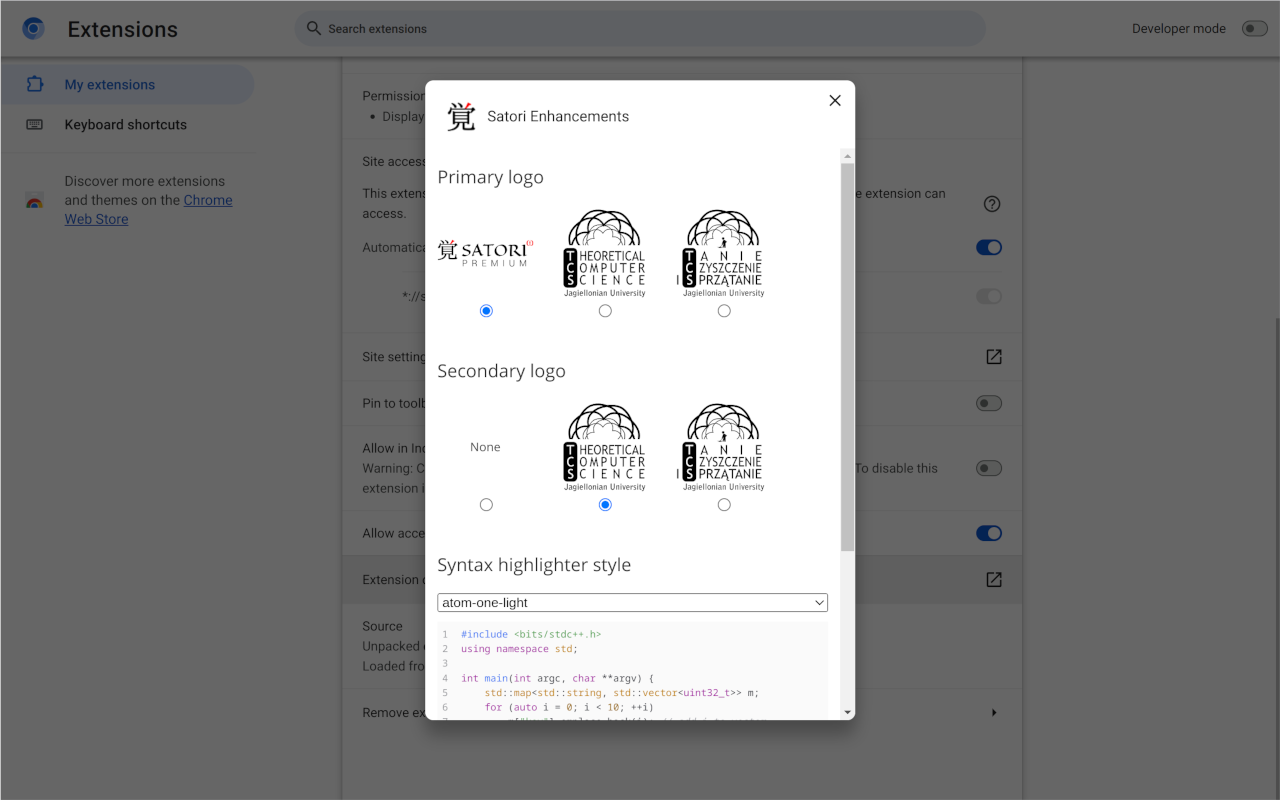The height and width of the screenshot is (800, 1280).
Task: Click Satori Premium logo image under Primary logo
Action: 486,253
